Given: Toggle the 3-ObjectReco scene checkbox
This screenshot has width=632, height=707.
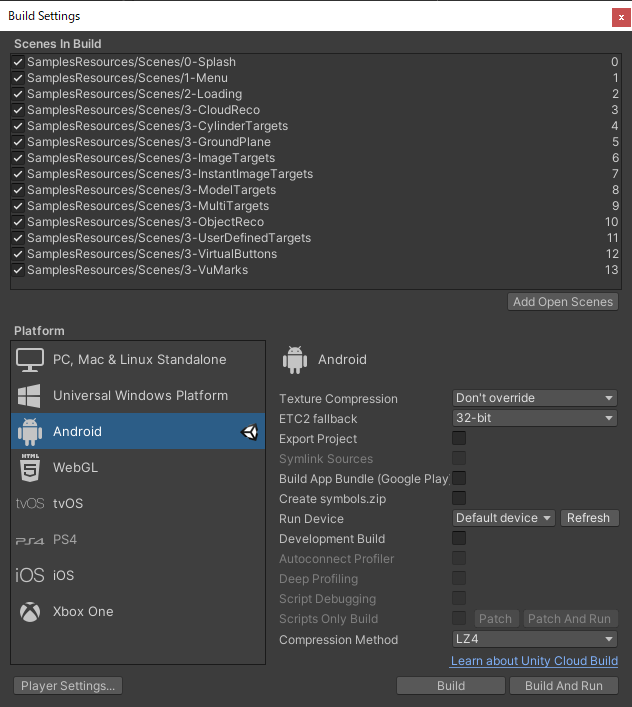Looking at the screenshot, I should click(x=18, y=222).
